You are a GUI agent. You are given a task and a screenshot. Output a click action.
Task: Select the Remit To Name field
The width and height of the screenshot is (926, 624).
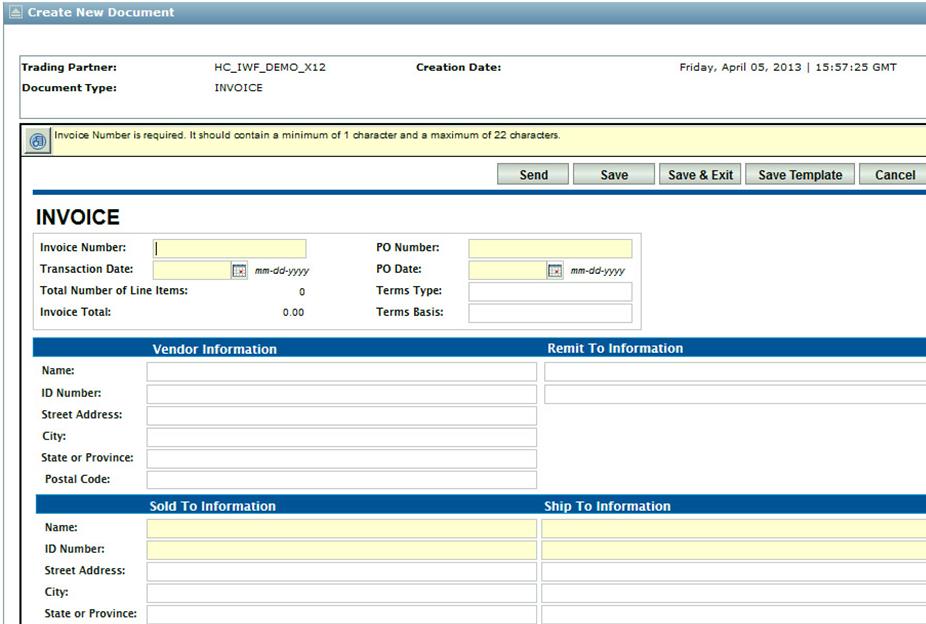click(734, 372)
